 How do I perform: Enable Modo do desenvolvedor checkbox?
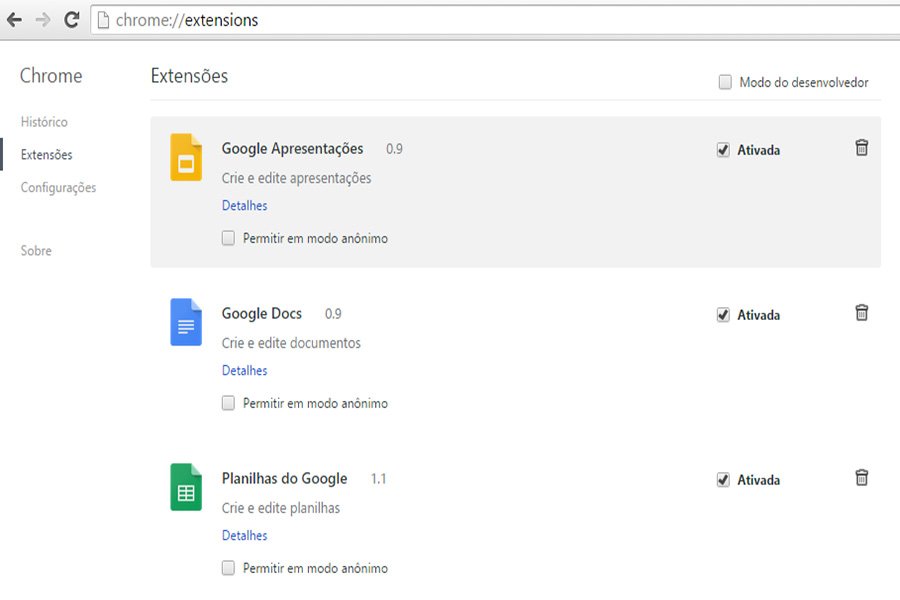click(x=725, y=82)
